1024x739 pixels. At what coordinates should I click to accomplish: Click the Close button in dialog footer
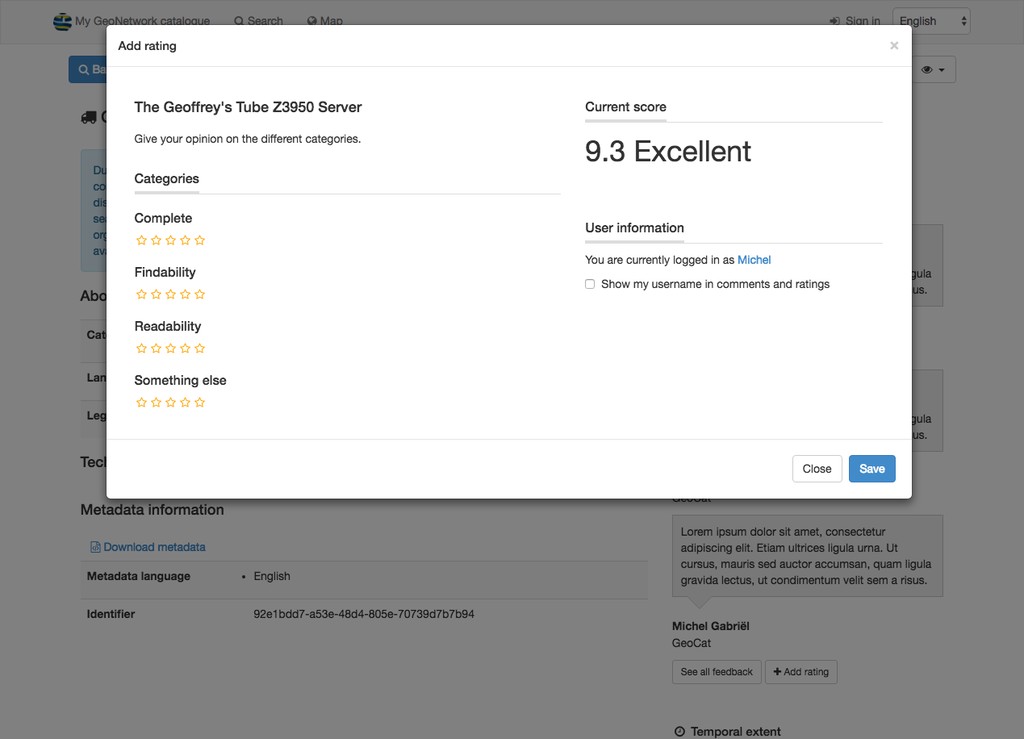pyautogui.click(x=817, y=469)
